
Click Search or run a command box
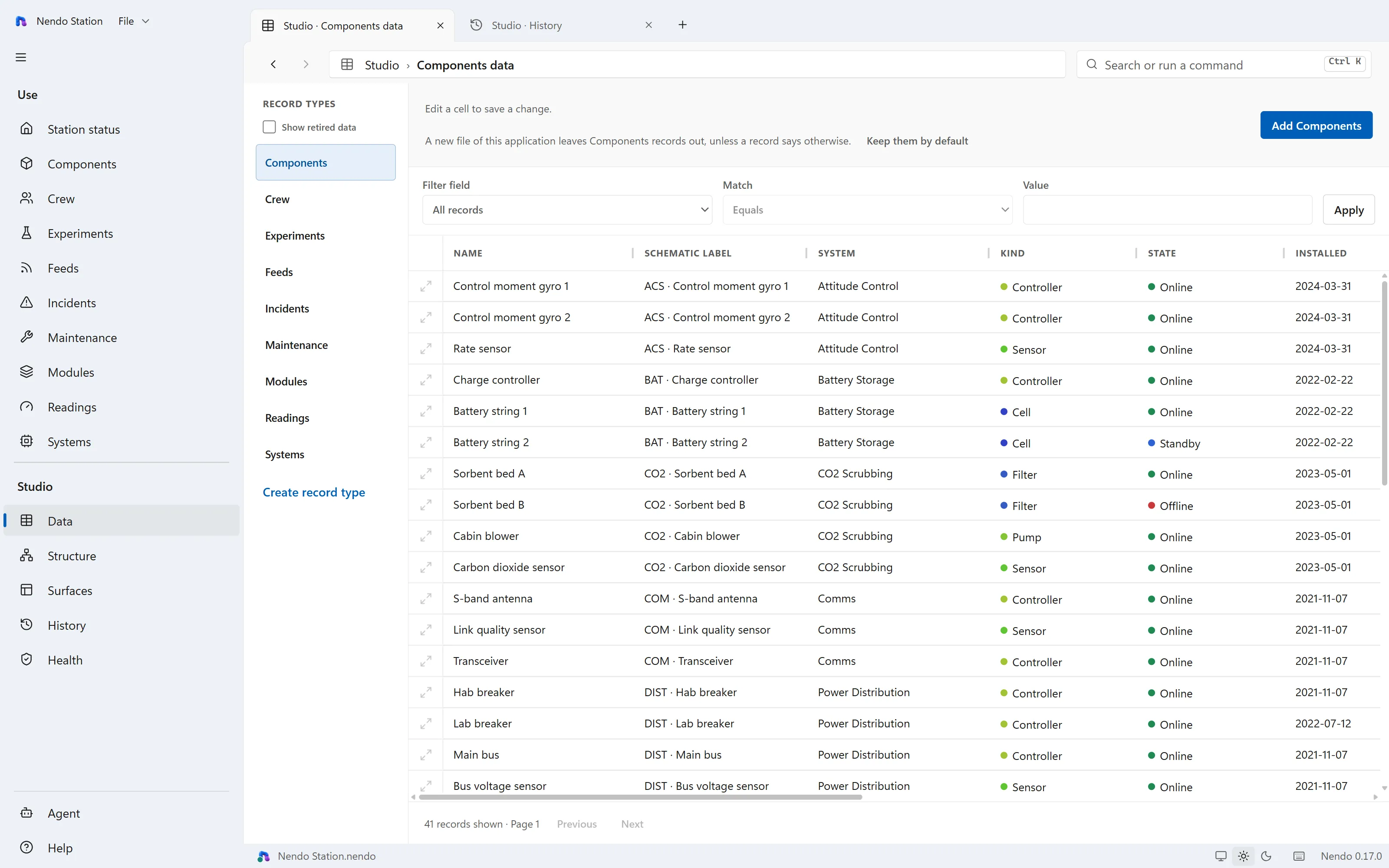pos(1223,64)
